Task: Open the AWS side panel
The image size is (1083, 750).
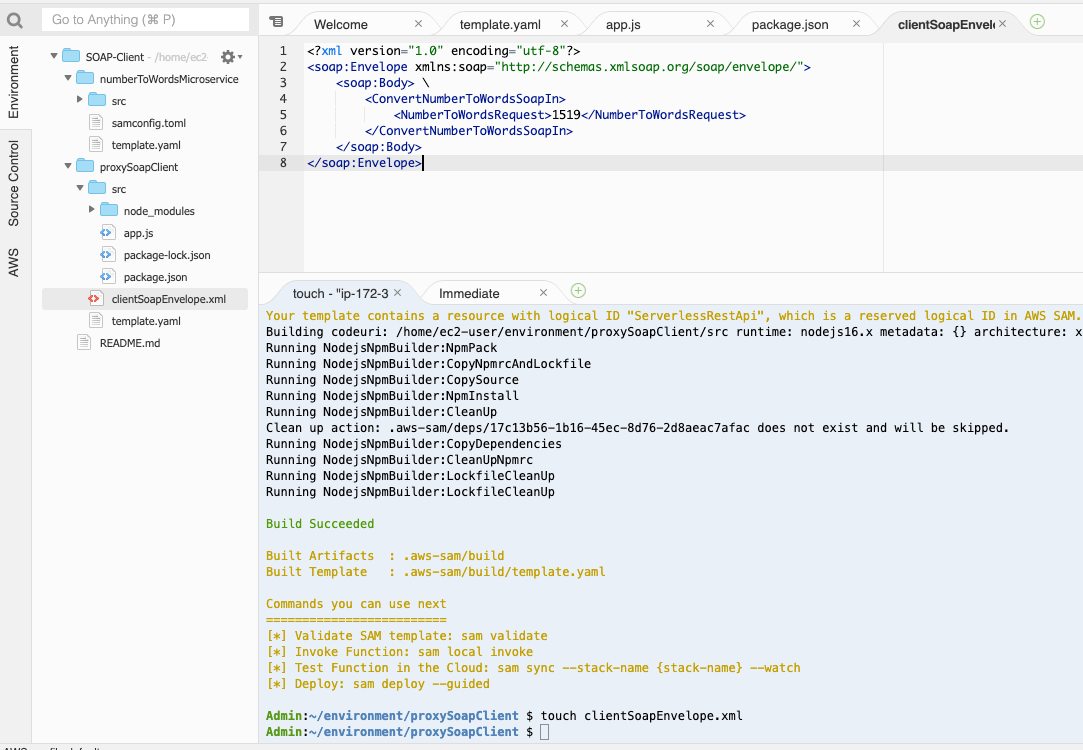Action: pos(14,262)
